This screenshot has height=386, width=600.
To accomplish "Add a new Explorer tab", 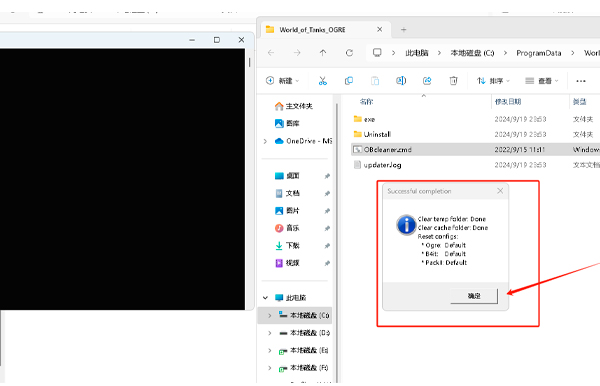I will point(403,29).
